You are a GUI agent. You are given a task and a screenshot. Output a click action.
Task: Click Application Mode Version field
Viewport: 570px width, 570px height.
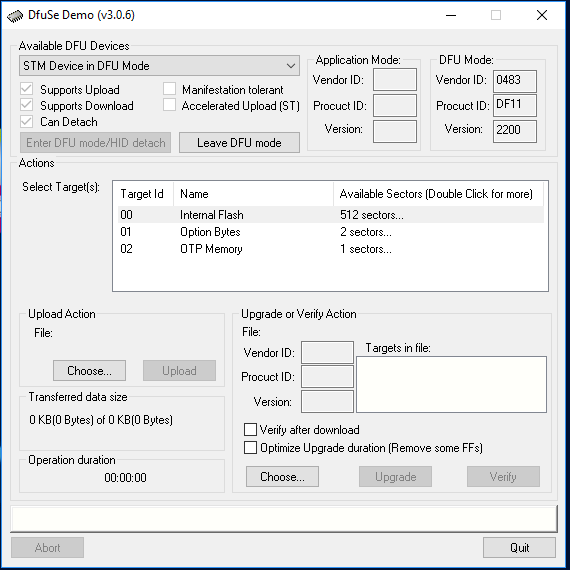[x=395, y=132]
